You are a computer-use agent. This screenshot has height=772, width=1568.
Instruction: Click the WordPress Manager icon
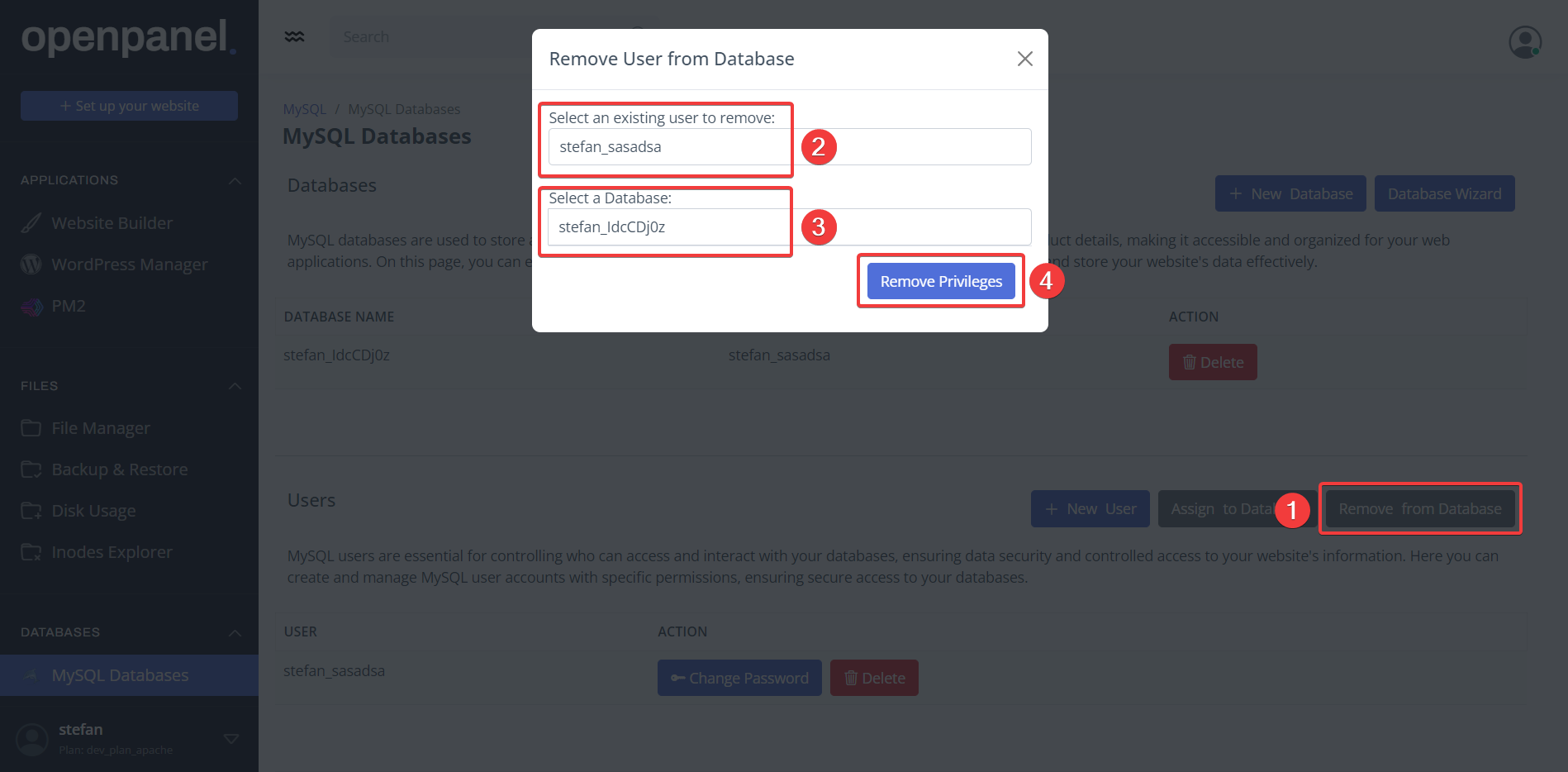click(31, 264)
